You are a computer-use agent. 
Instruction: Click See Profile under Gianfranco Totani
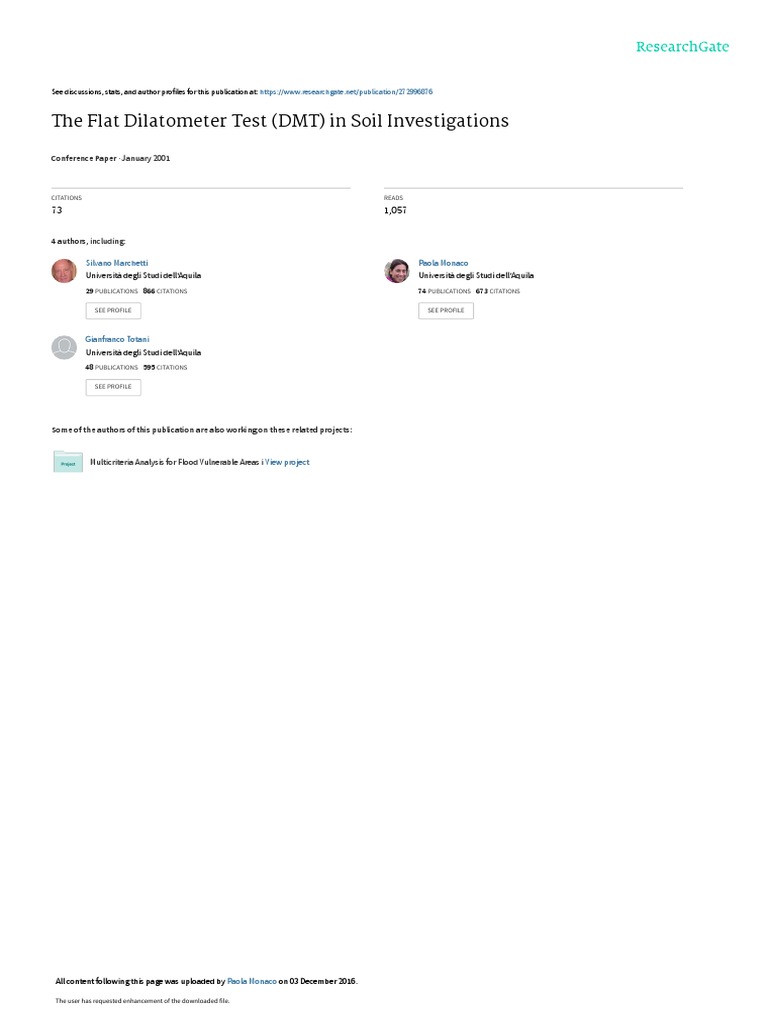pyautogui.click(x=113, y=387)
